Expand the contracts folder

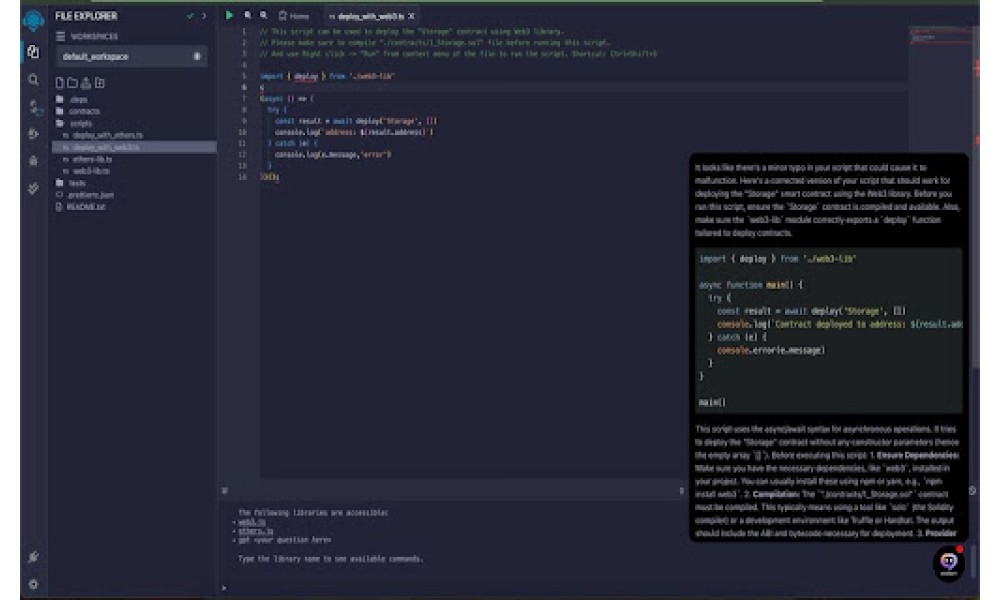coord(78,111)
